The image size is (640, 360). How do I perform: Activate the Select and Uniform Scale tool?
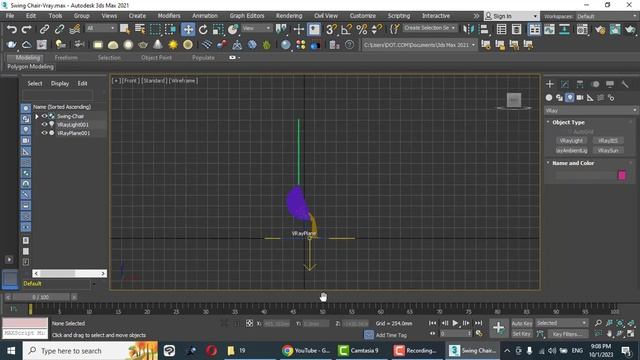click(x=218, y=29)
